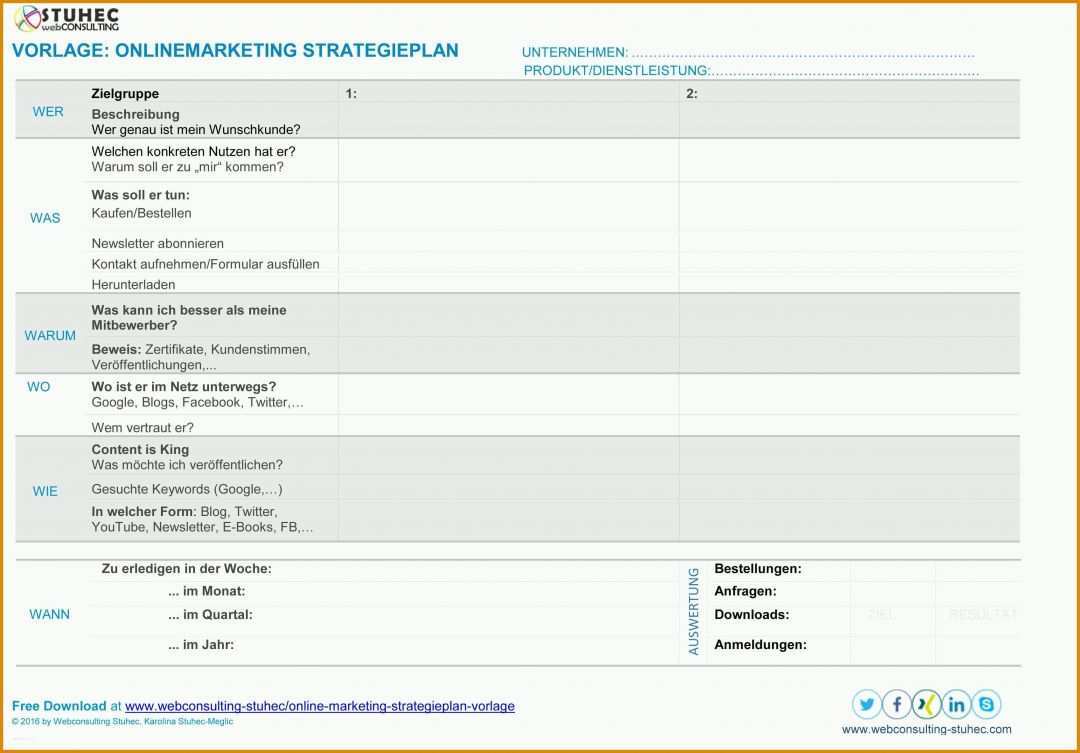1080x753 pixels.
Task: Click the 'WARUM' row label
Action: [x=50, y=336]
